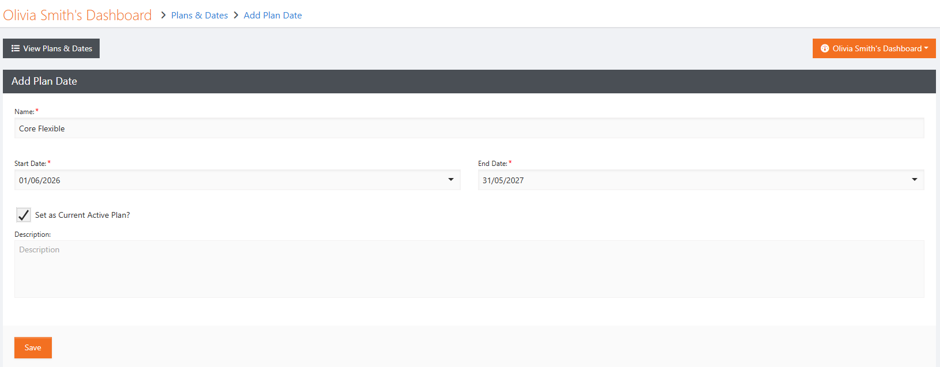
Task: Open the Plans & Dates breadcrumb link
Action: point(200,16)
